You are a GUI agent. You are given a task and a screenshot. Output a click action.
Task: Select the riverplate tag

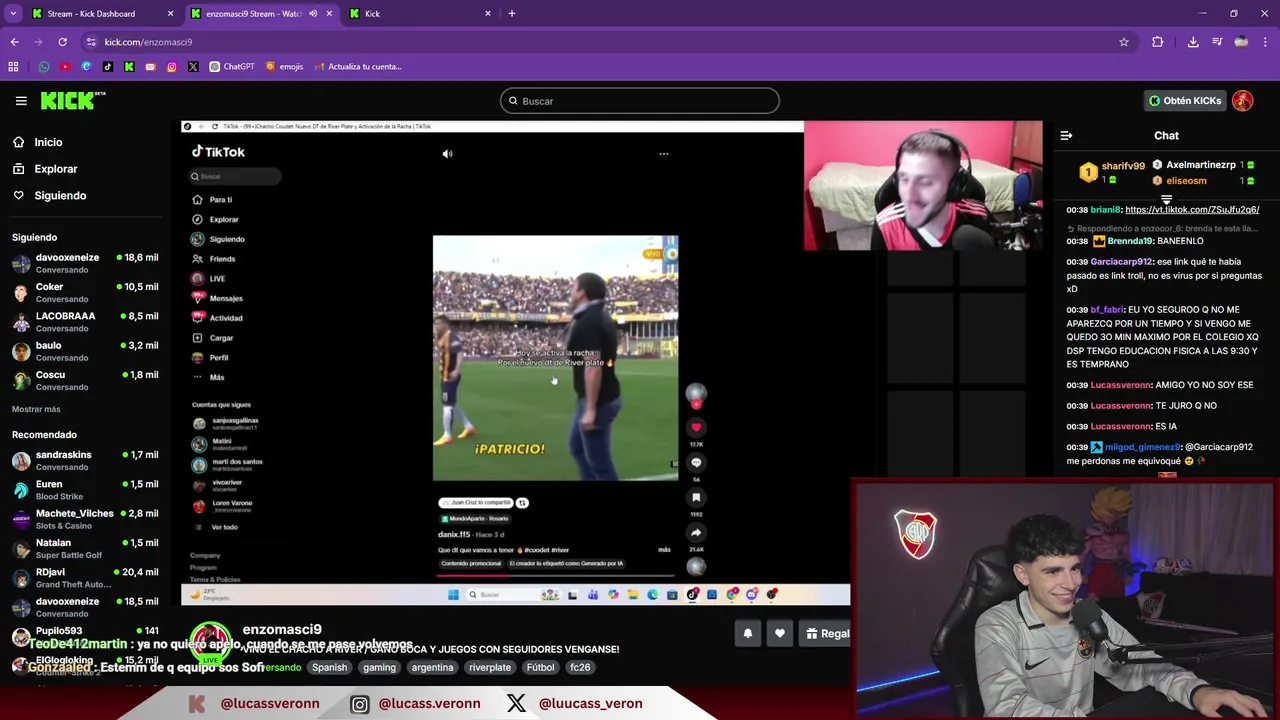490,667
